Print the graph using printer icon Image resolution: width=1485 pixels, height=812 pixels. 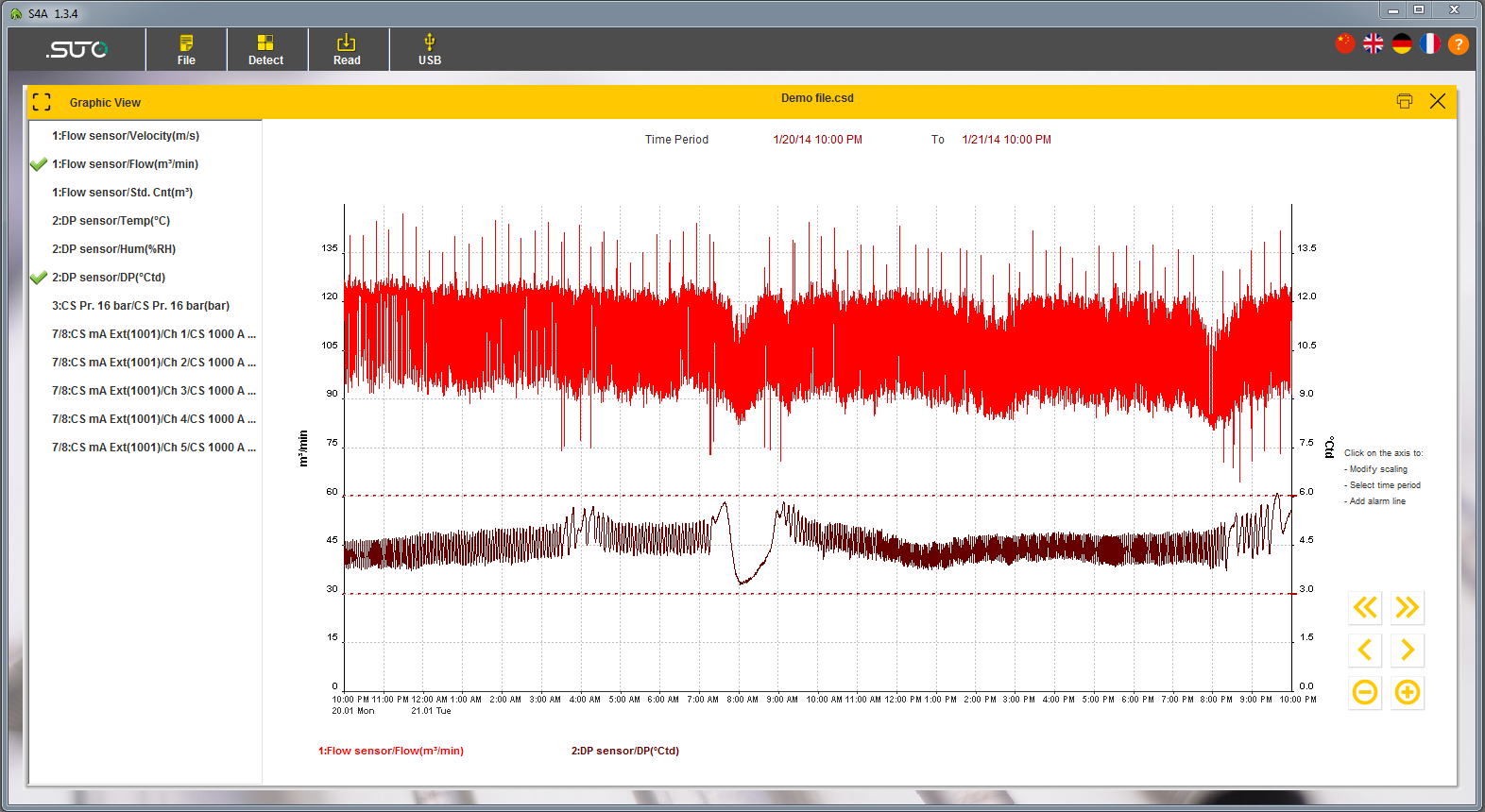point(1405,101)
